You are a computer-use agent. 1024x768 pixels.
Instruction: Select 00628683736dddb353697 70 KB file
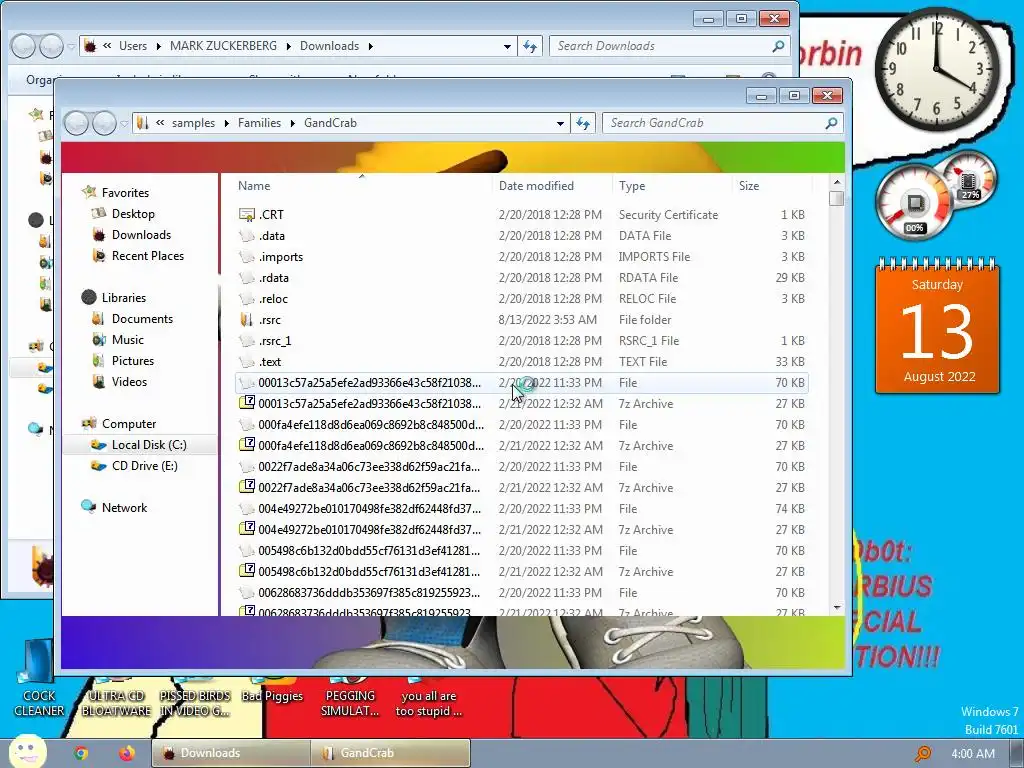[522, 592]
